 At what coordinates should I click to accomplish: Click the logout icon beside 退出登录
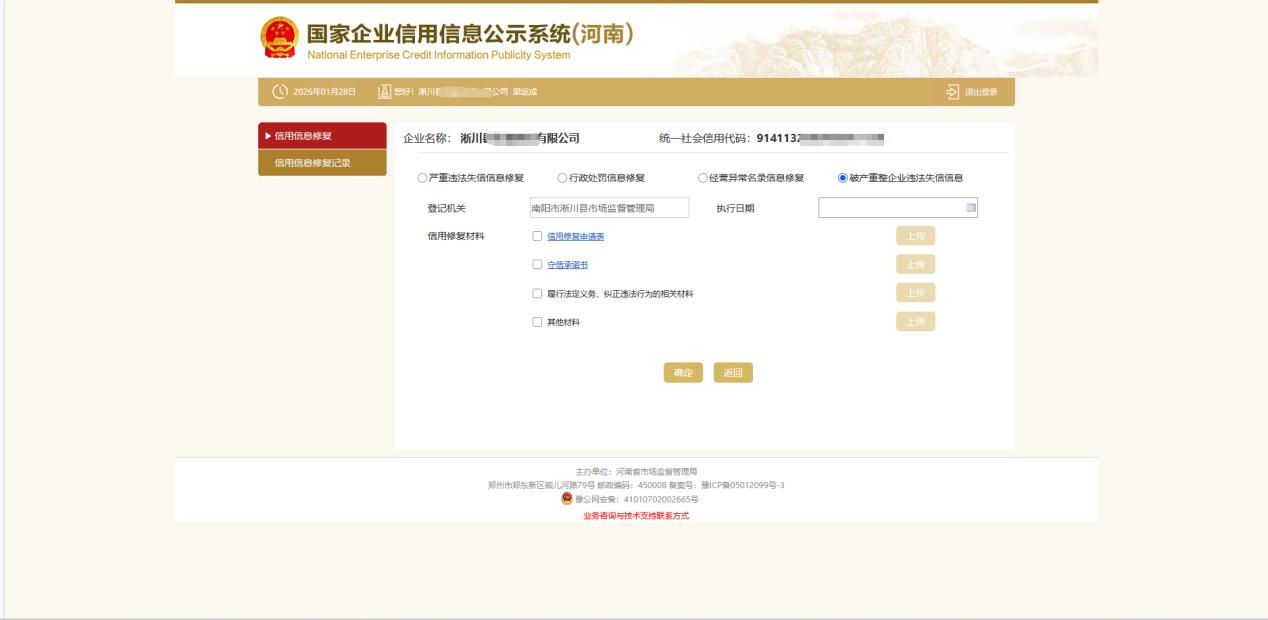click(x=952, y=92)
